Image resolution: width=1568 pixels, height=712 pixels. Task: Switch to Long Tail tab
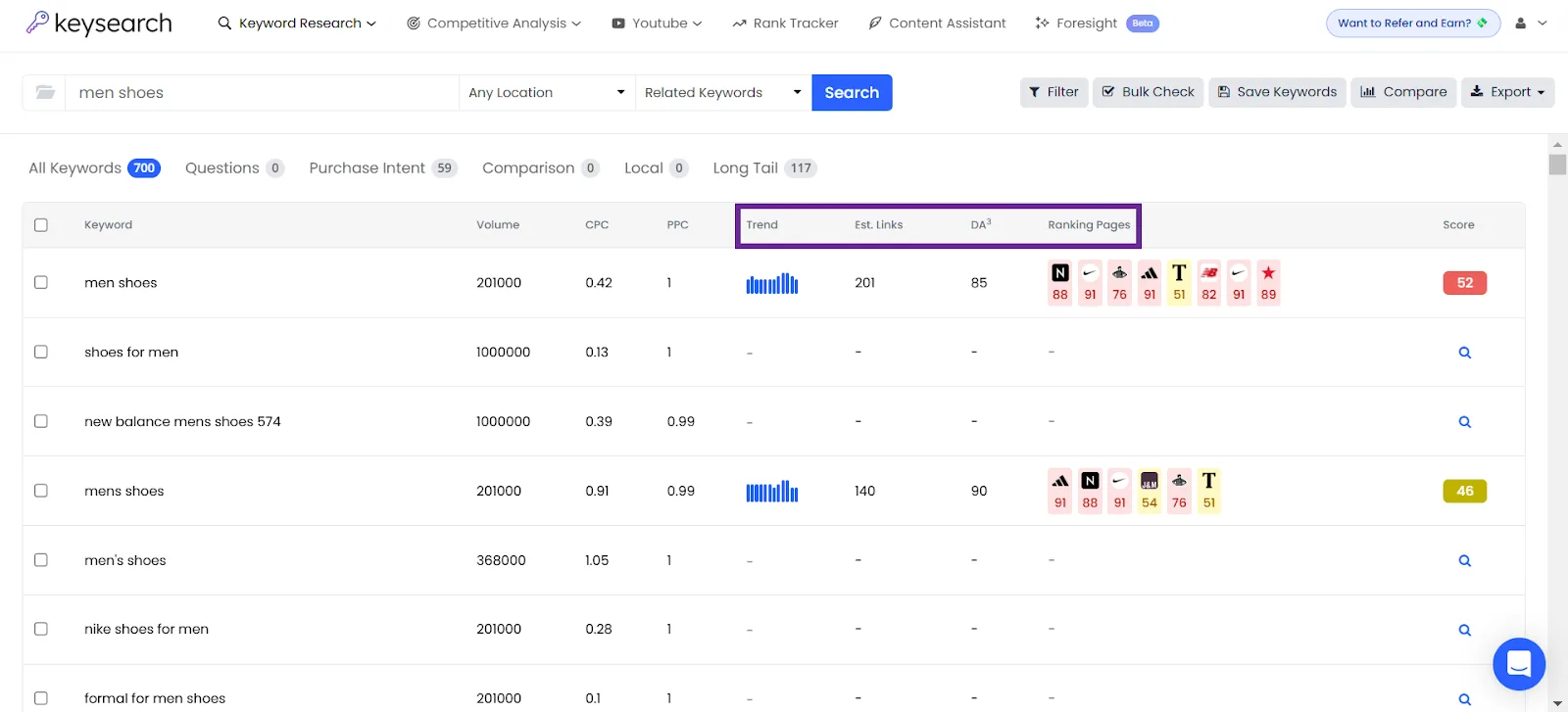pyautogui.click(x=764, y=167)
